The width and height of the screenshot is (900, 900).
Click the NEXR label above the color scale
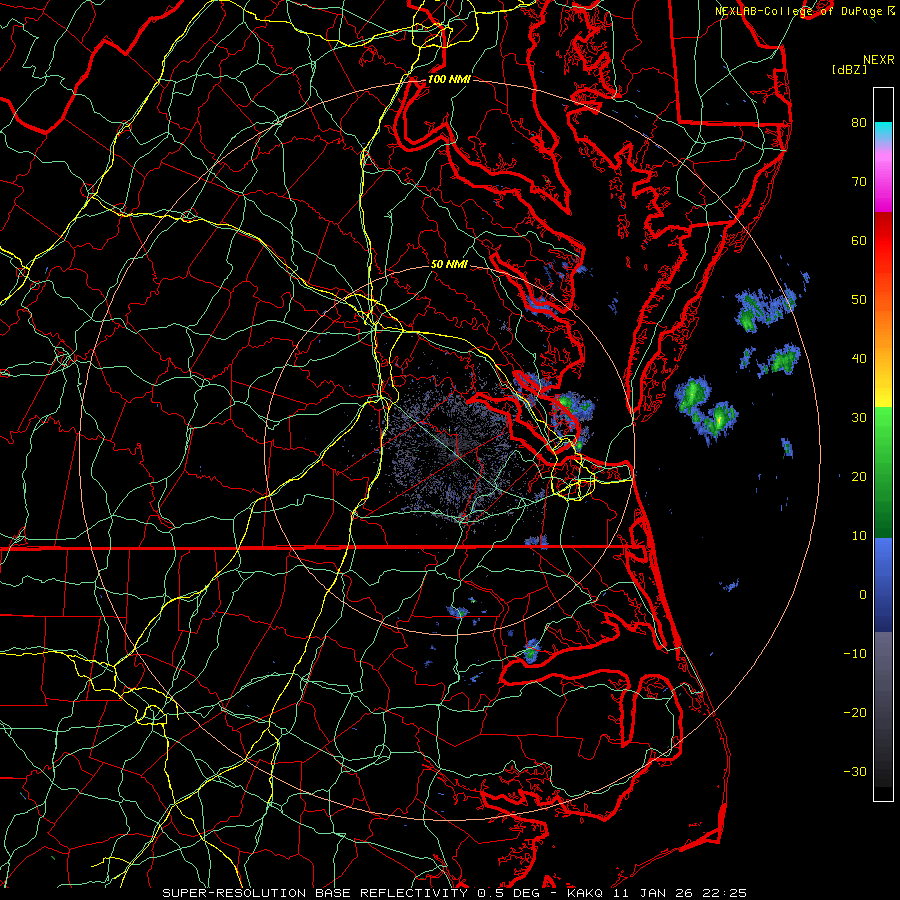point(878,59)
